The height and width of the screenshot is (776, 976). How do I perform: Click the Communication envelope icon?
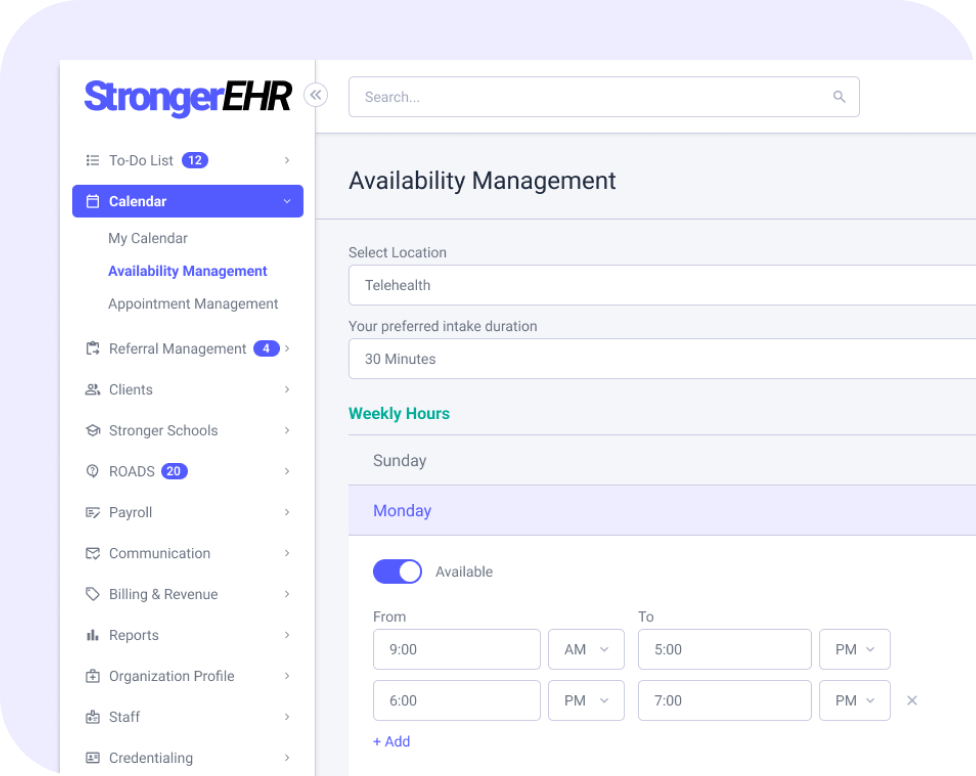[93, 553]
